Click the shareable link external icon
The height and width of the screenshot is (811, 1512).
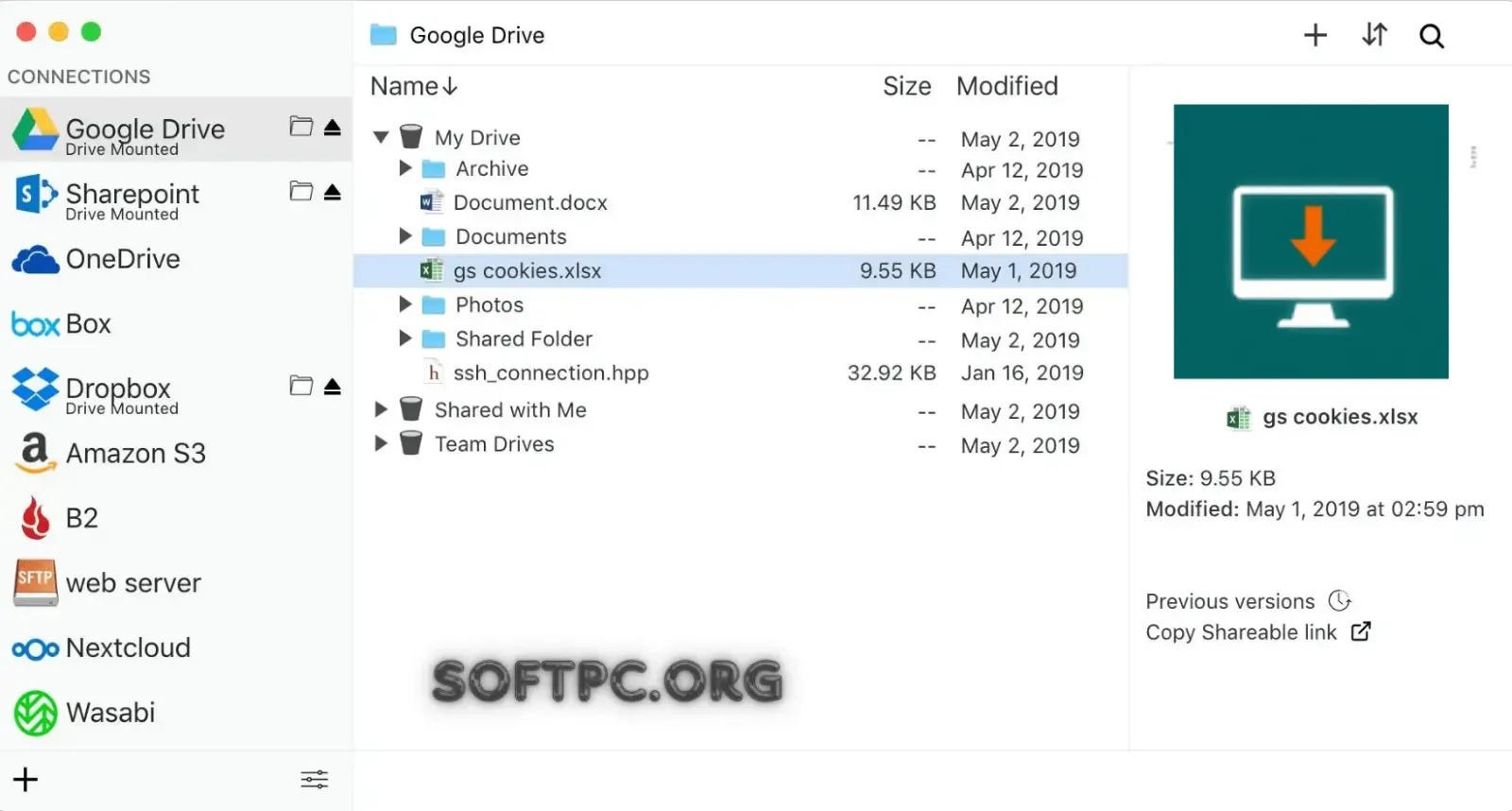coord(1361,631)
